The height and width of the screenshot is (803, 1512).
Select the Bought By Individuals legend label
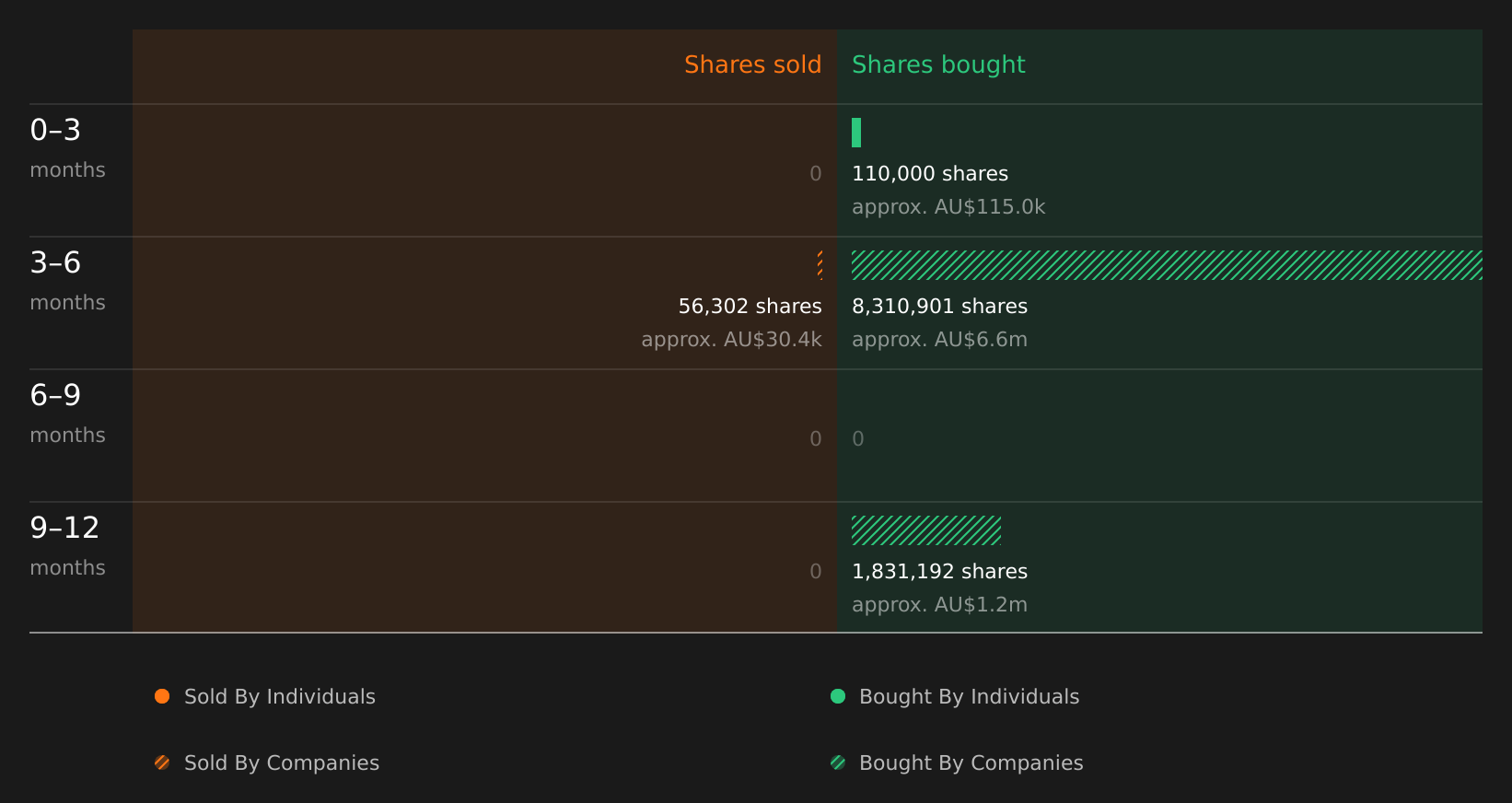970,697
